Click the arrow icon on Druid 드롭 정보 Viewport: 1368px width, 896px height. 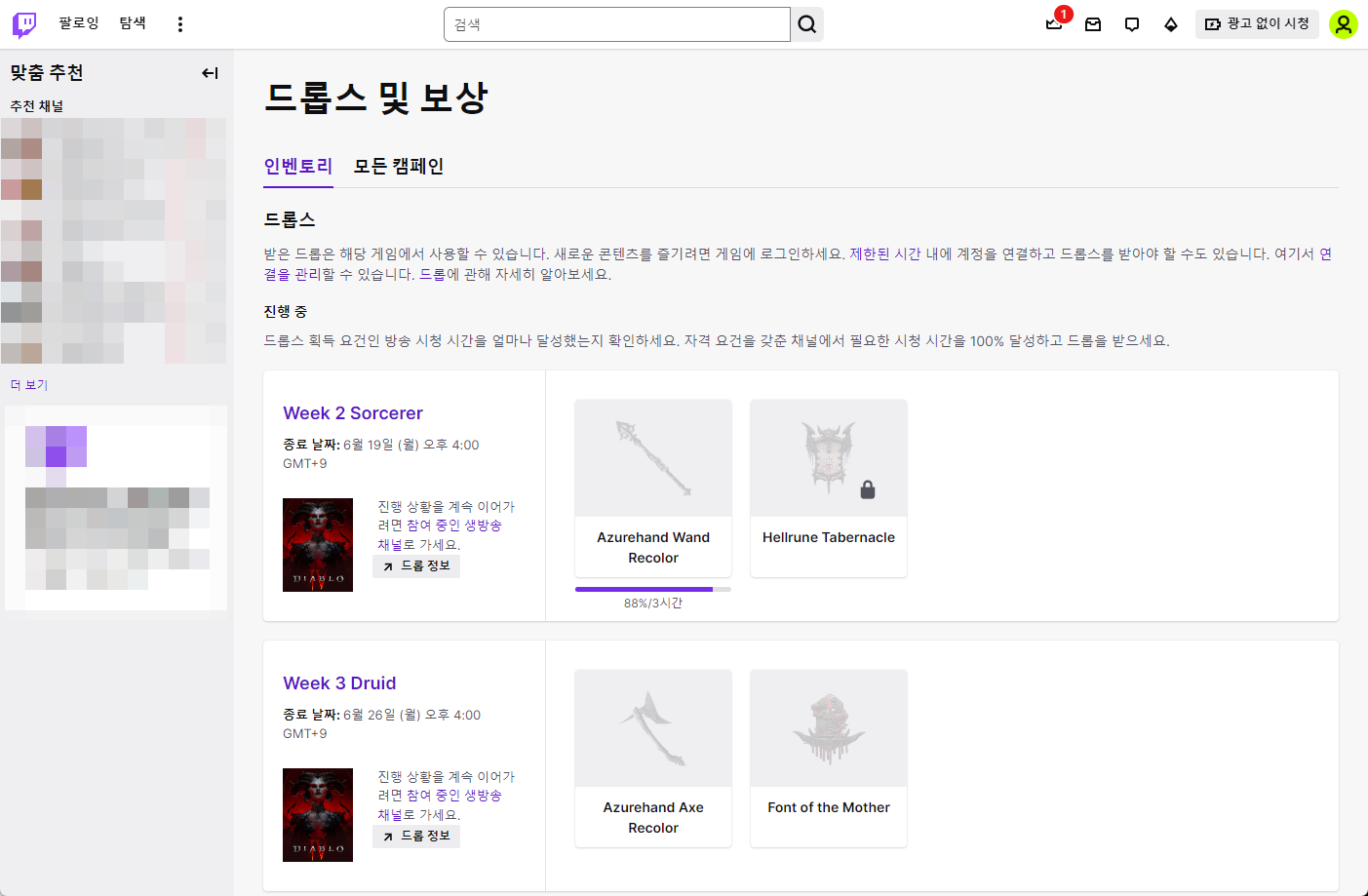[388, 837]
